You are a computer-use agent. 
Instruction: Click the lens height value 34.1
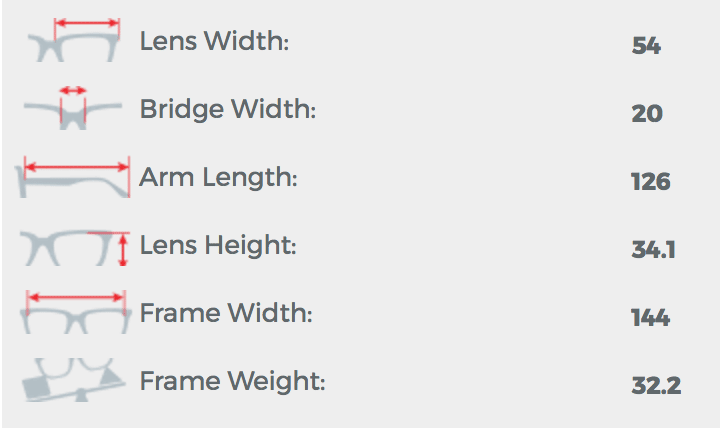pyautogui.click(x=653, y=249)
